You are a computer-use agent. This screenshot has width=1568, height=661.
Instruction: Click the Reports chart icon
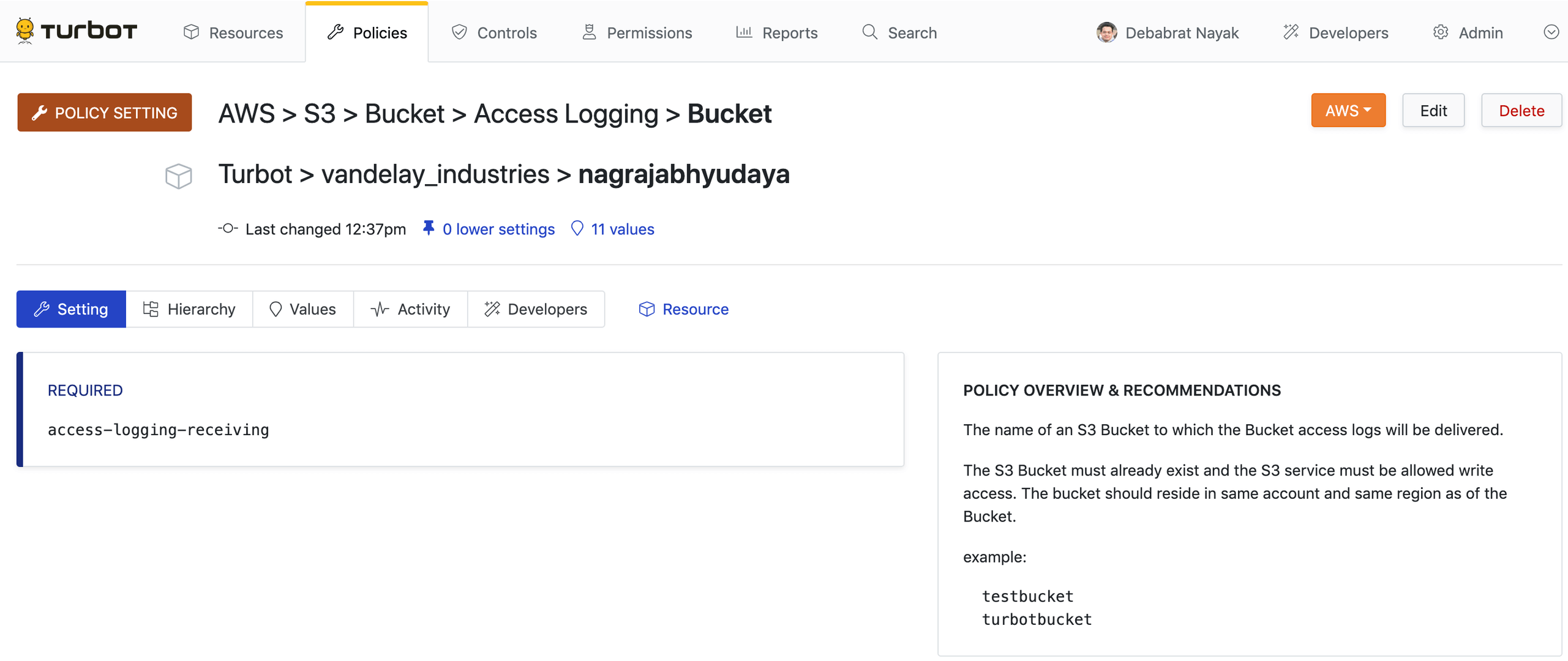743,32
